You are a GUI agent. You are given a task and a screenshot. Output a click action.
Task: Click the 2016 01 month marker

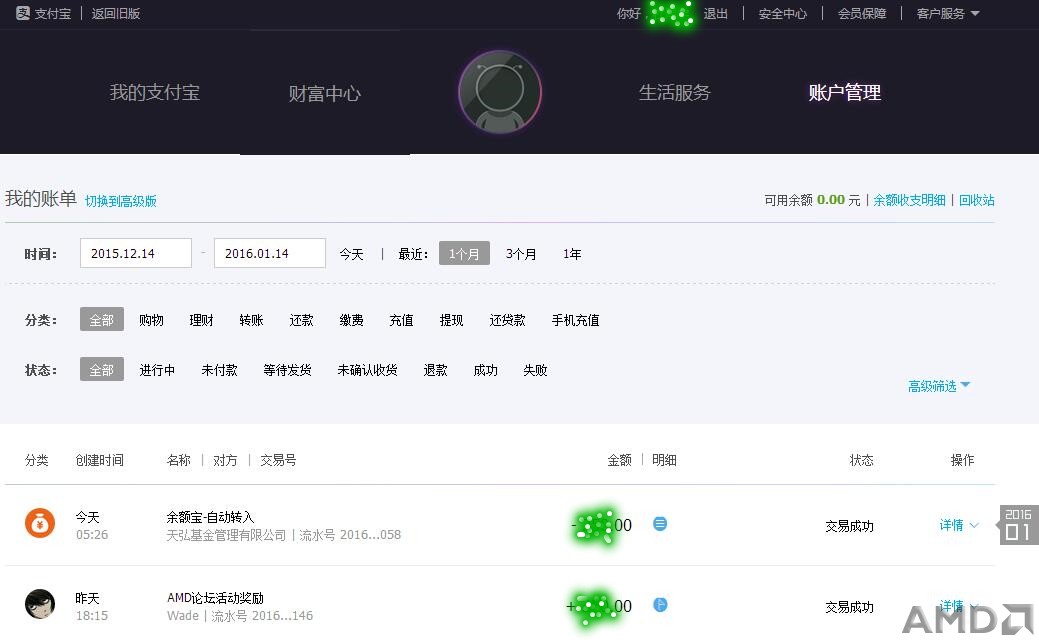(x=1018, y=525)
